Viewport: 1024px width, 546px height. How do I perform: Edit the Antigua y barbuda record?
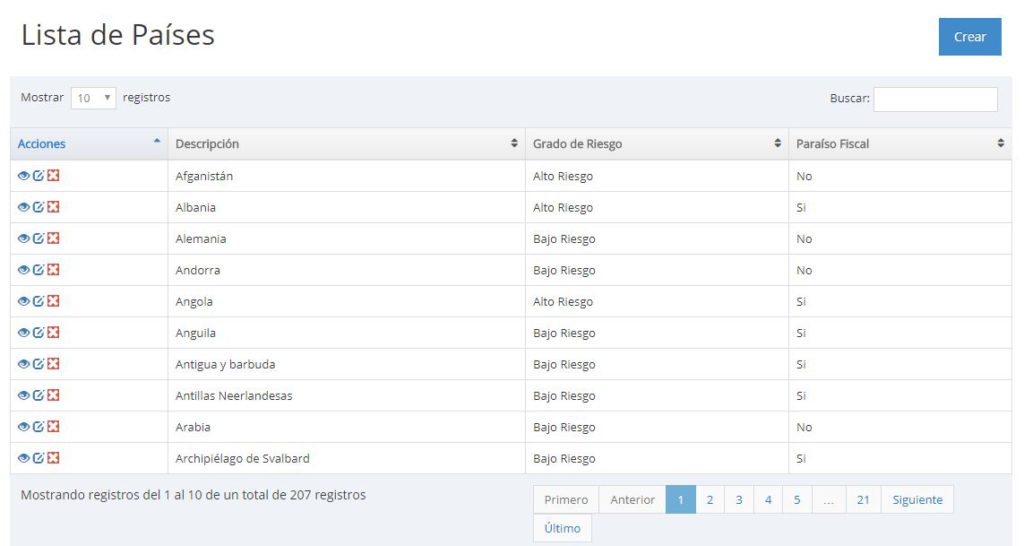(x=39, y=364)
